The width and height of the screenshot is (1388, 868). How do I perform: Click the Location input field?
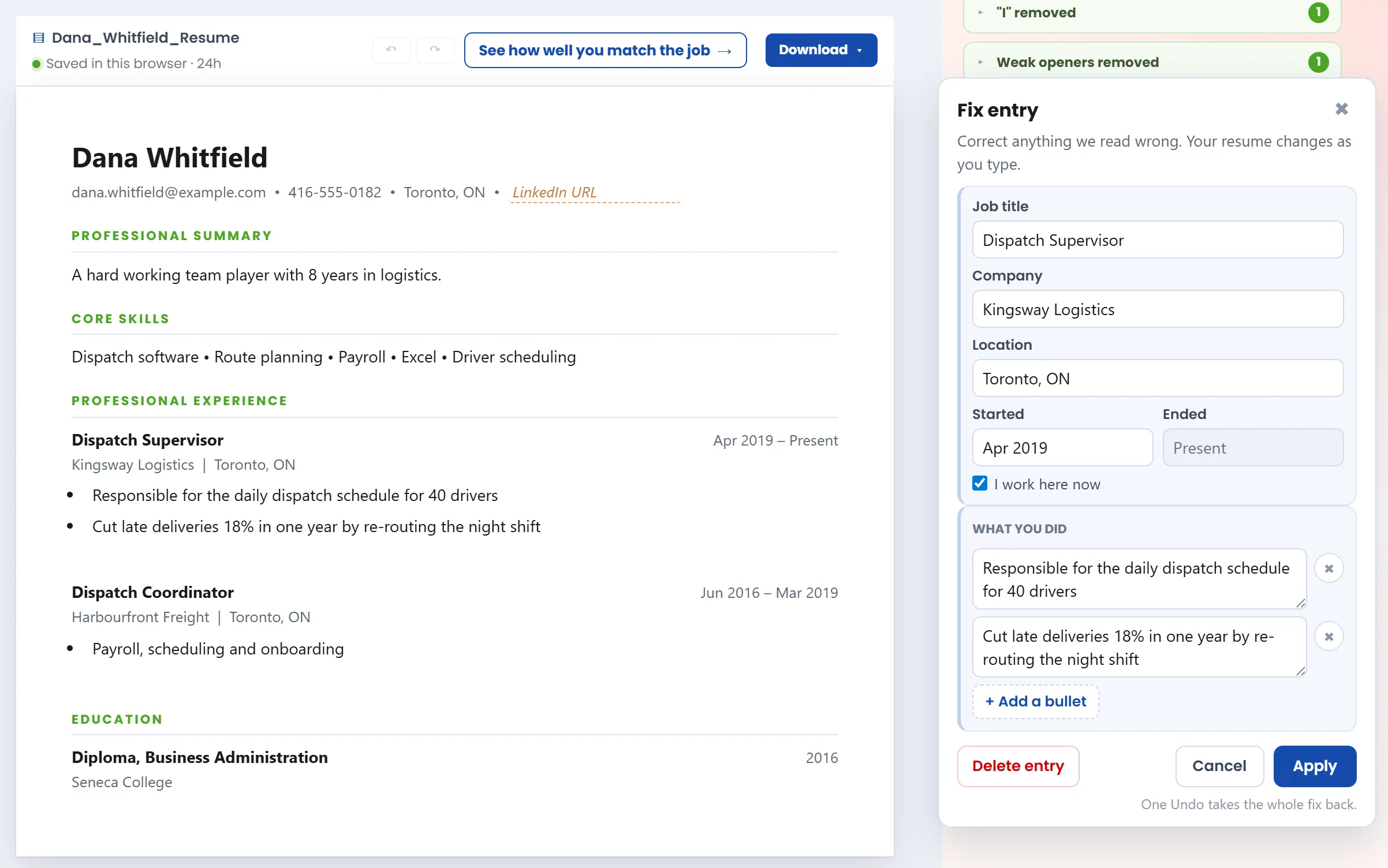click(x=1158, y=379)
